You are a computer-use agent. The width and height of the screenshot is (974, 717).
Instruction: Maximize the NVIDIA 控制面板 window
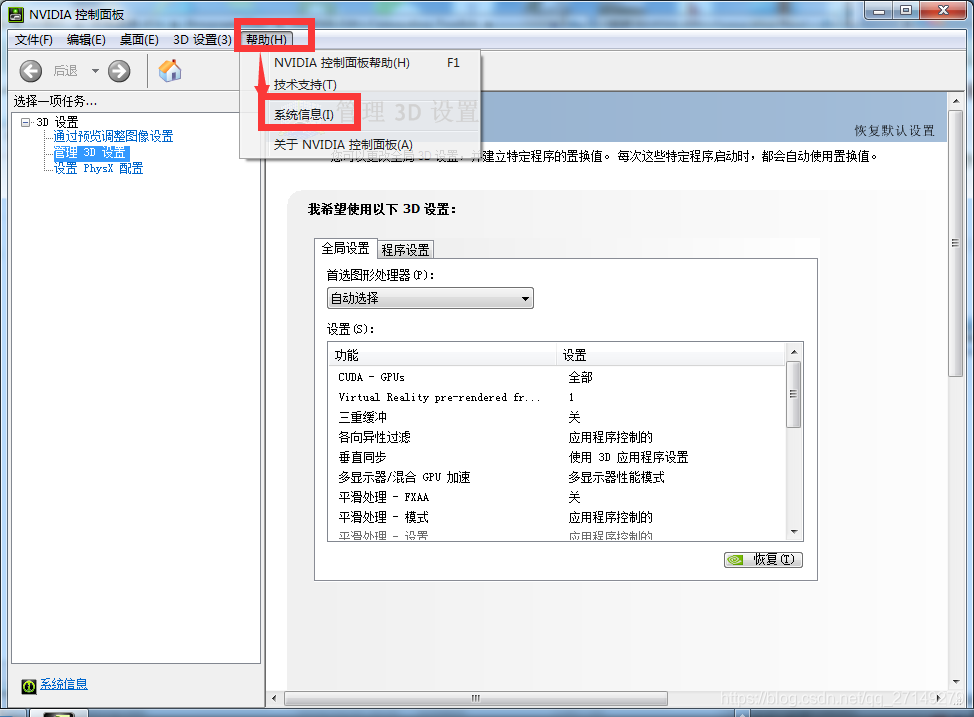coord(906,10)
